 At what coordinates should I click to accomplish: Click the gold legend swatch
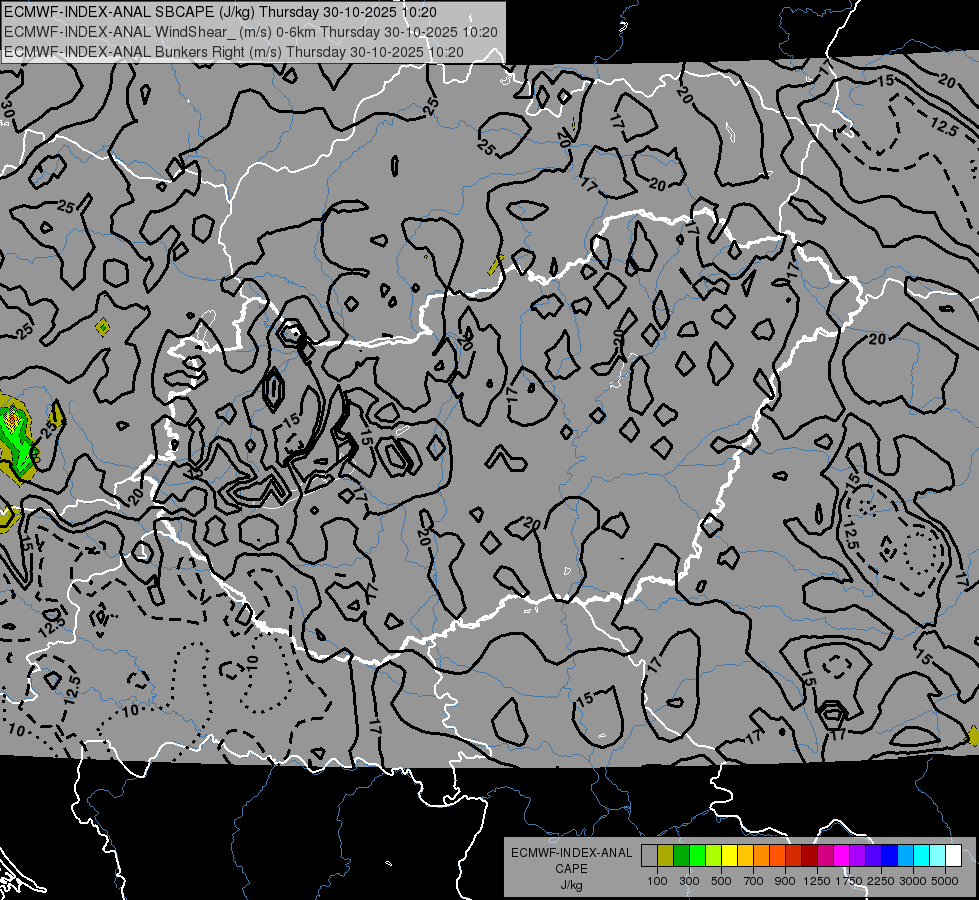pos(745,856)
